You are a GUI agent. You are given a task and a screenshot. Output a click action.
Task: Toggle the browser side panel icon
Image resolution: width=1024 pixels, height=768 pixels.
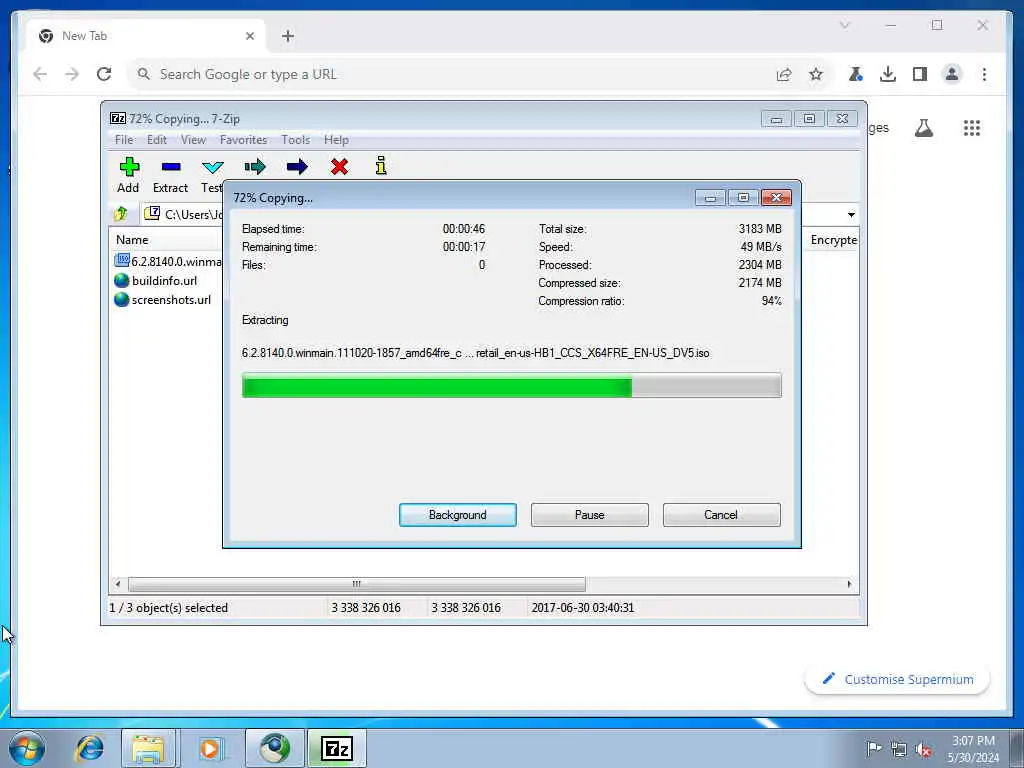tap(920, 74)
